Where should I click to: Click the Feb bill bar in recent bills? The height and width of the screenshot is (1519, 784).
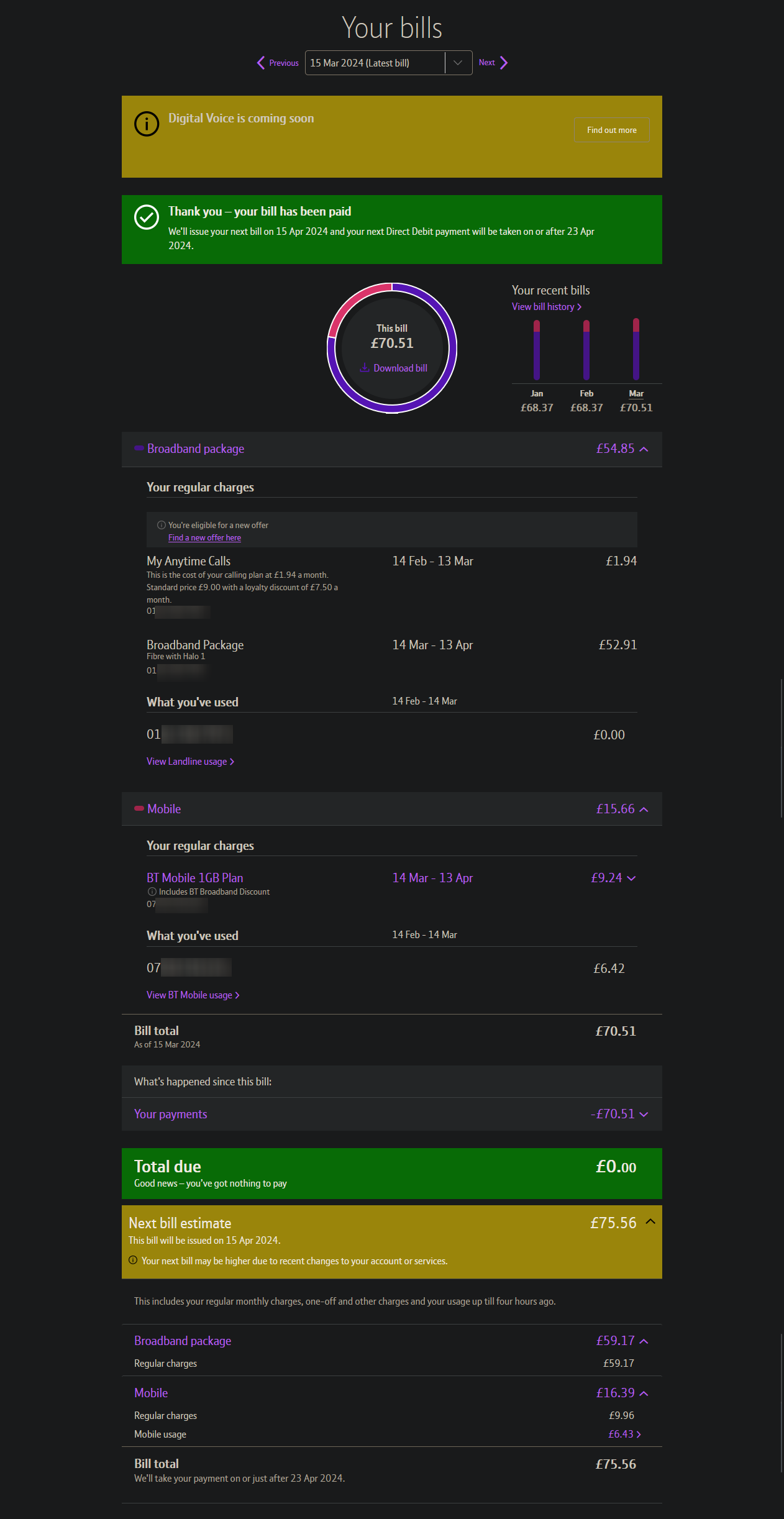click(x=586, y=350)
